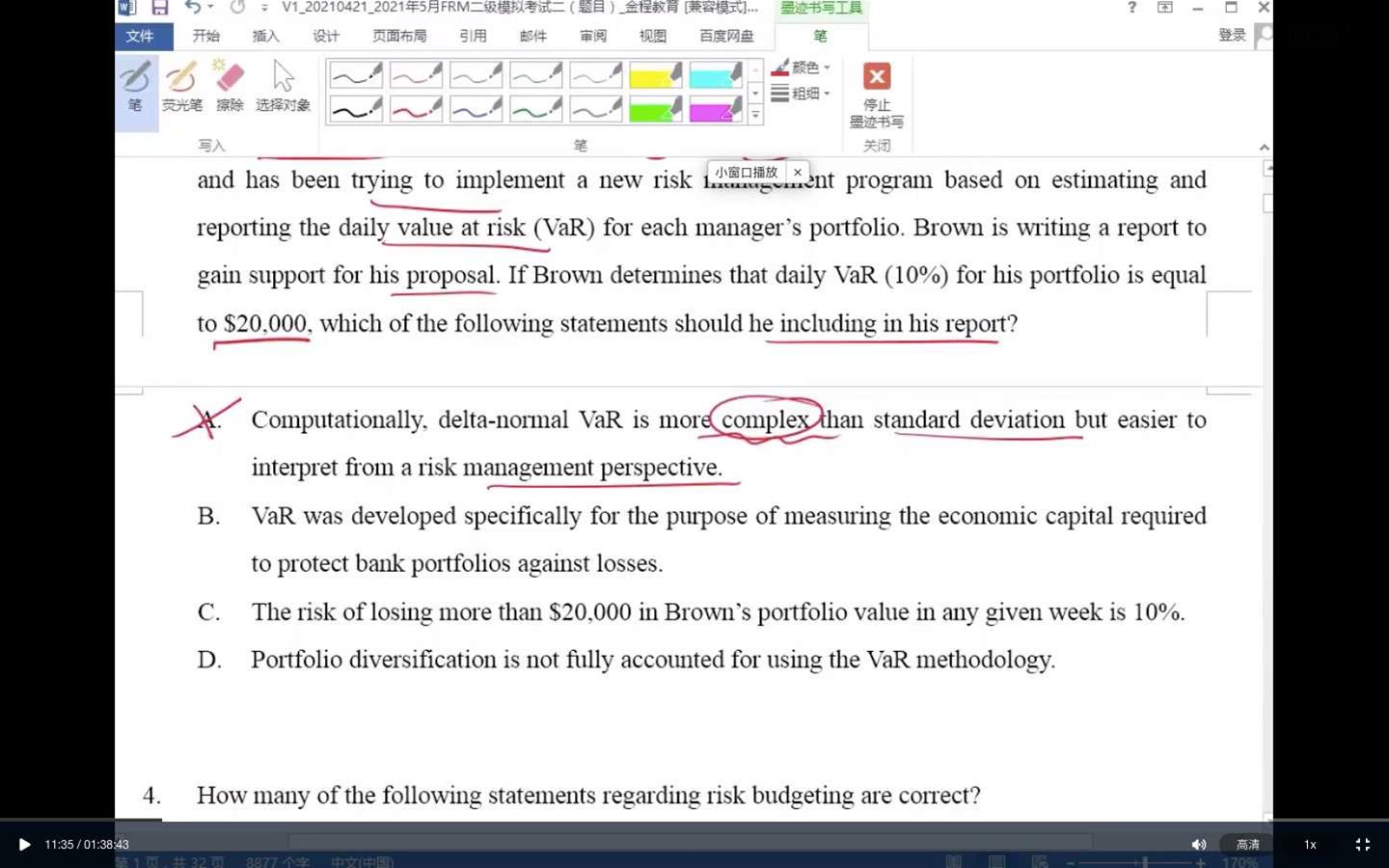This screenshot has width=1389, height=868.
Task: Open the 百度网盘 ribbon tab
Action: [x=726, y=36]
